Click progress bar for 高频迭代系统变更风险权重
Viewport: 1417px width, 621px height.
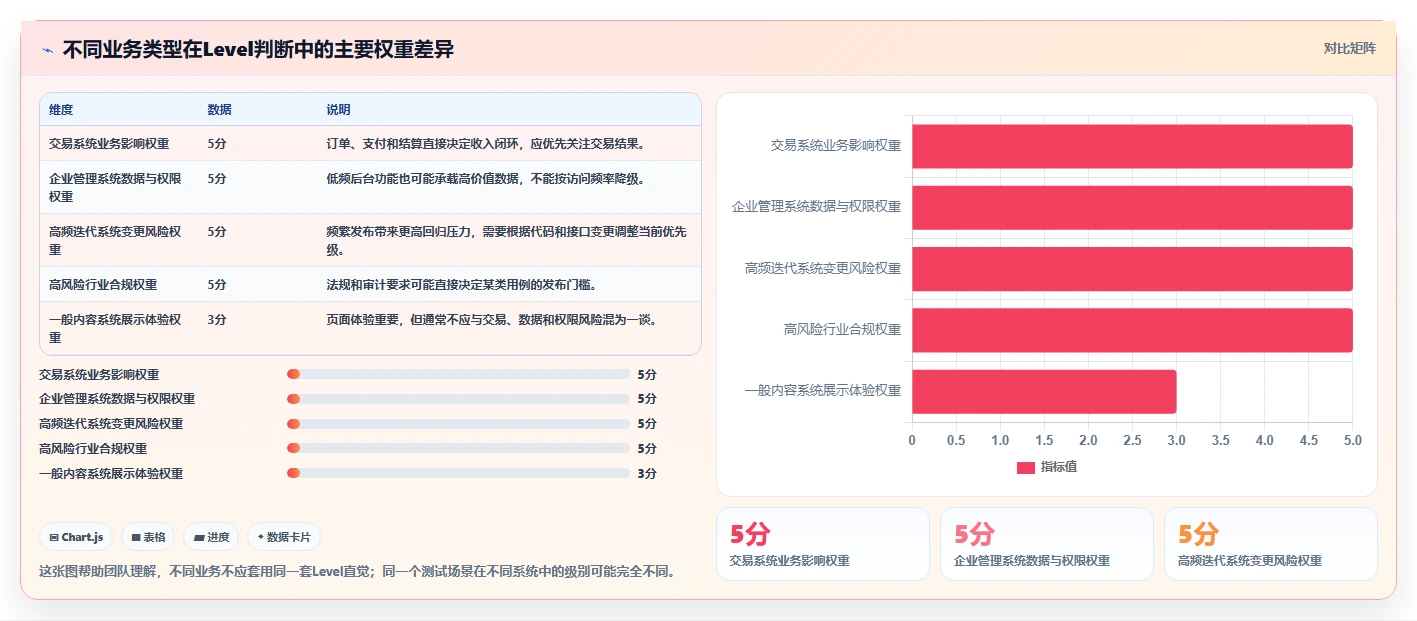coord(458,424)
